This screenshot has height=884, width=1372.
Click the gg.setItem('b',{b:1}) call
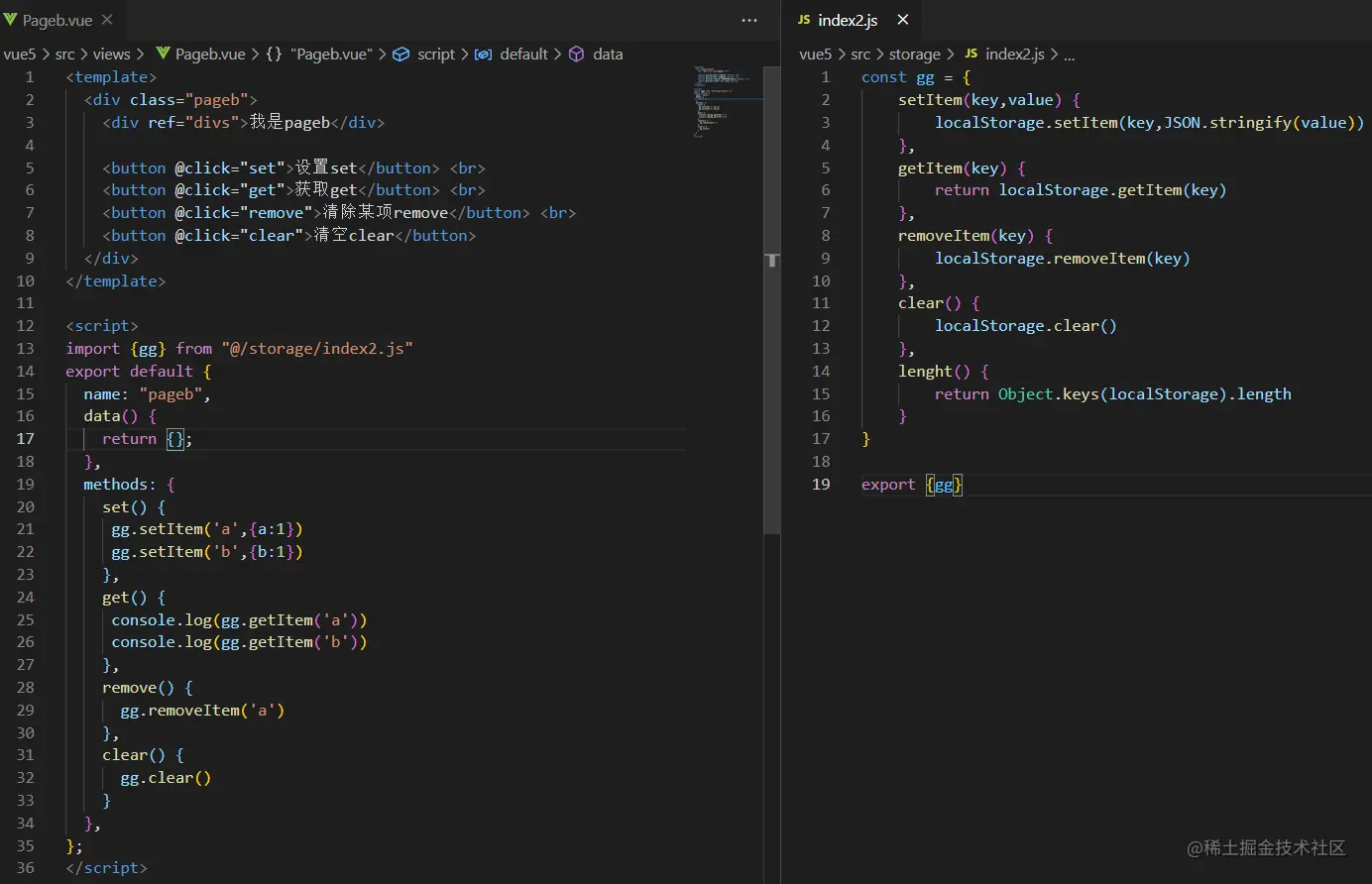pyautogui.click(x=207, y=552)
